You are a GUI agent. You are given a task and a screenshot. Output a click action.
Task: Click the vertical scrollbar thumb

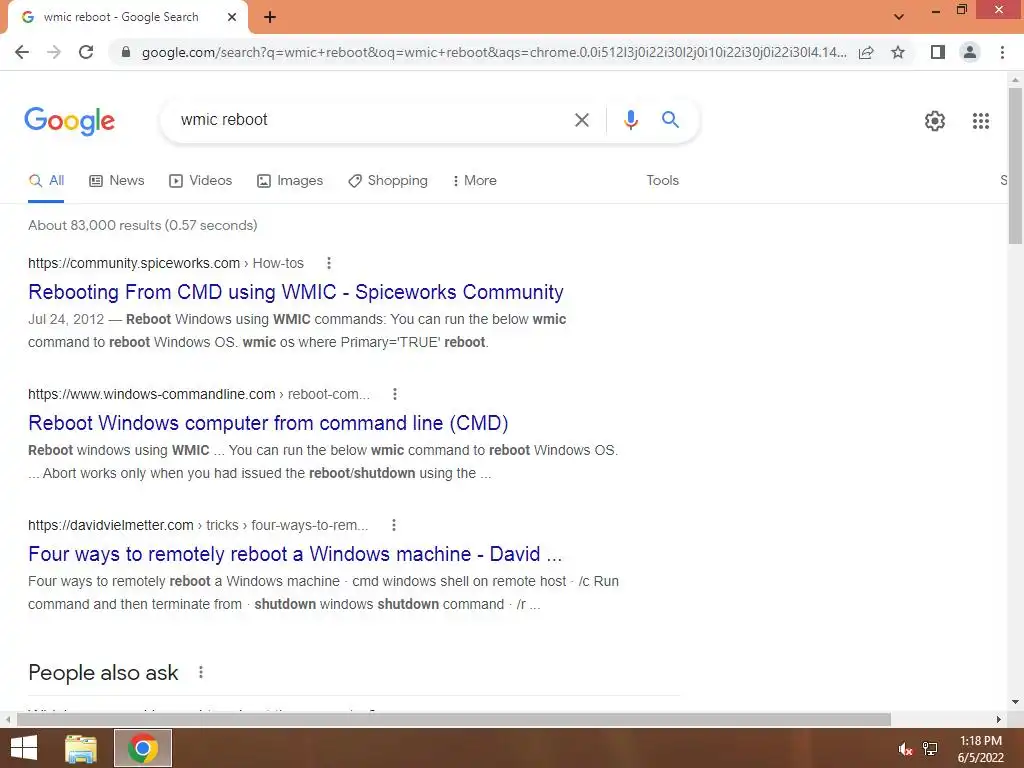pos(1015,166)
